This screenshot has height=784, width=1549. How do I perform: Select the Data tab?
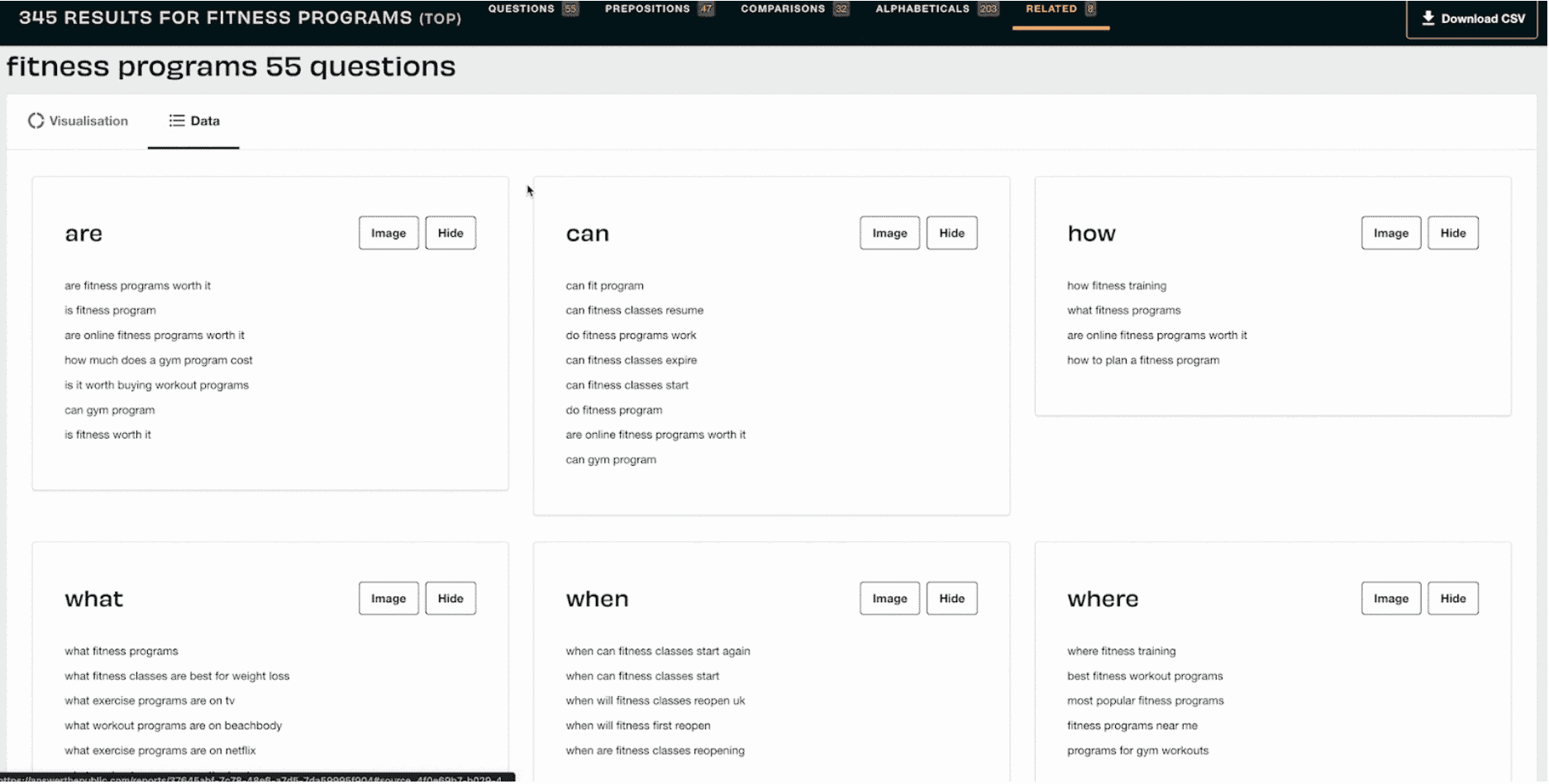point(194,121)
